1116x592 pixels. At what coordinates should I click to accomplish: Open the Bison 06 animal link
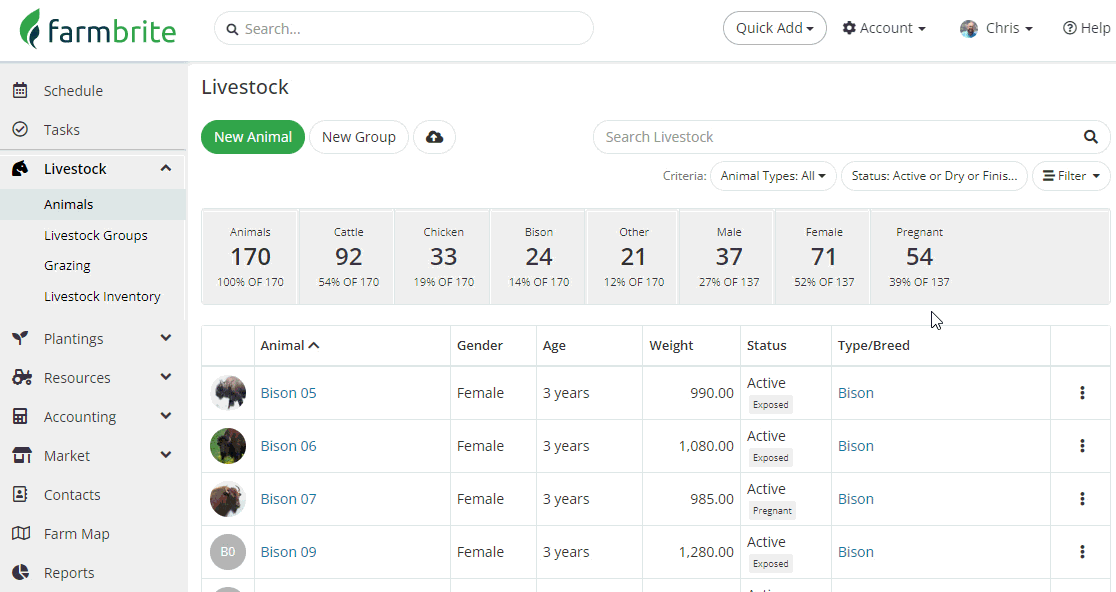[x=288, y=445]
